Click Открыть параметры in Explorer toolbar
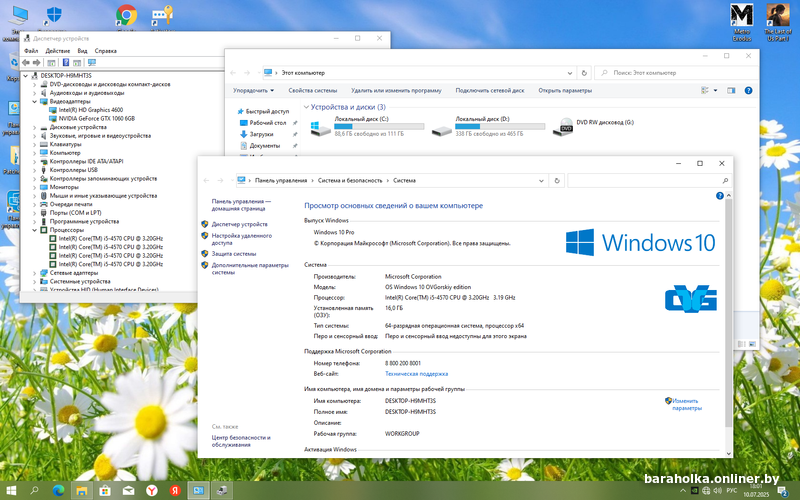 point(565,90)
